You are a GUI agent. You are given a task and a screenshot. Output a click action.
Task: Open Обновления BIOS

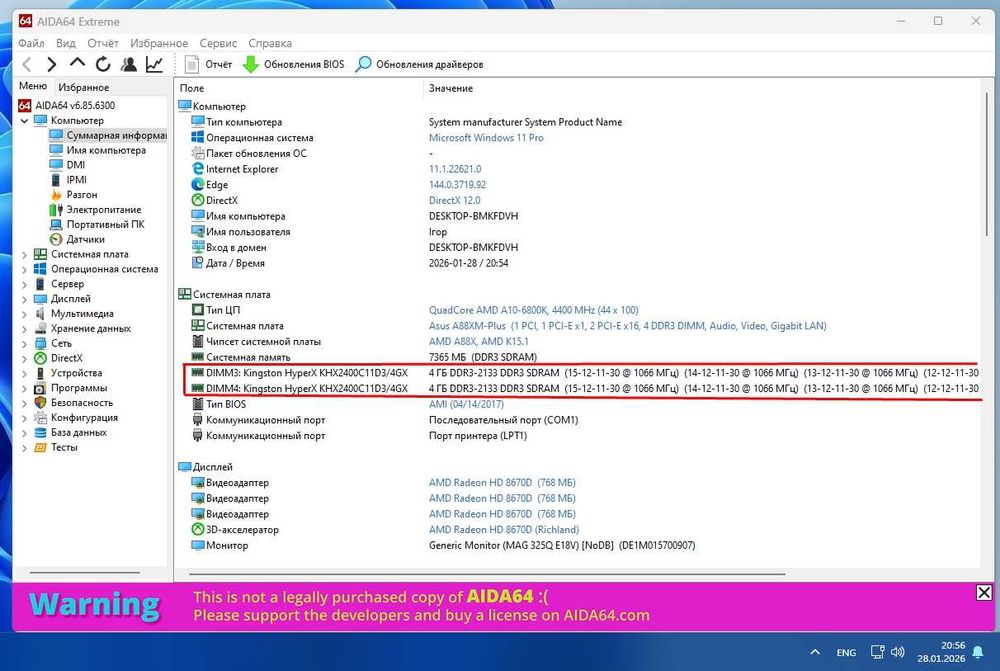coord(293,64)
